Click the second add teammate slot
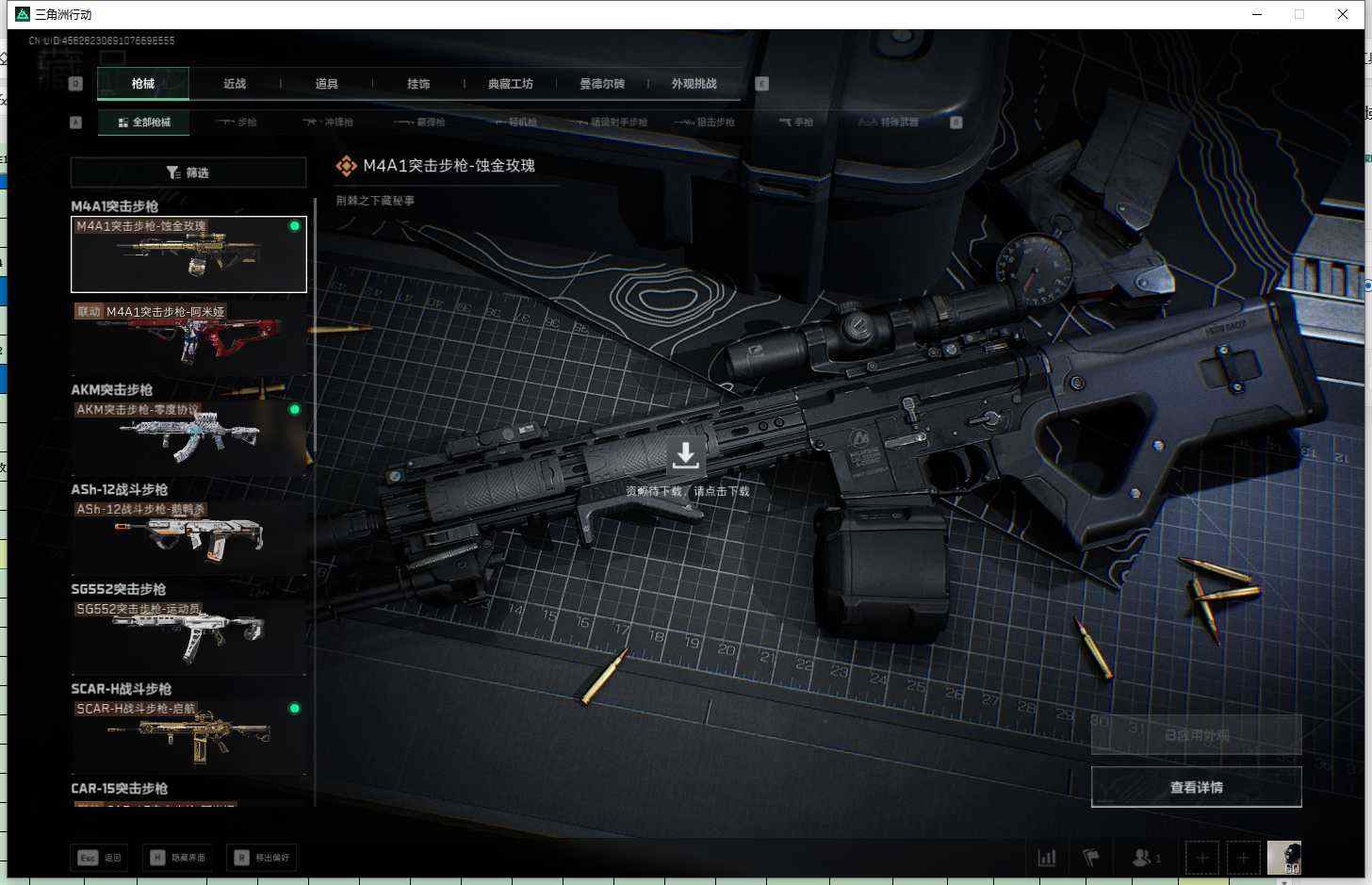The image size is (1372, 885). (x=1243, y=858)
